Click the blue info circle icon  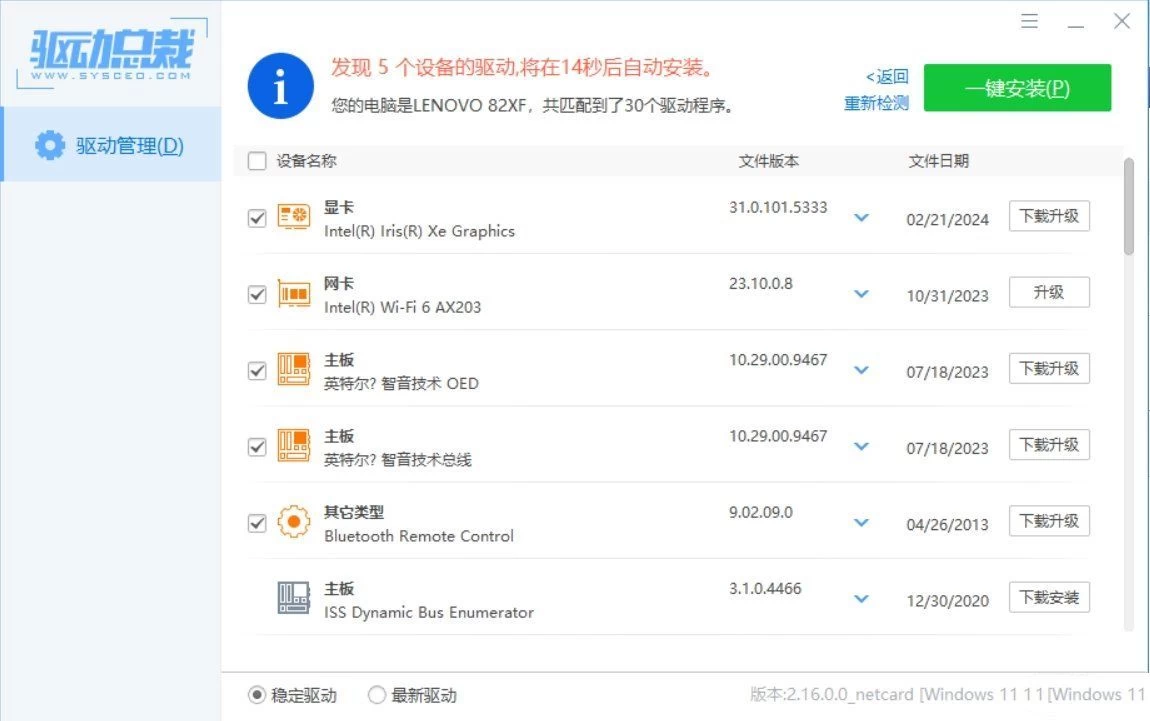tap(281, 86)
